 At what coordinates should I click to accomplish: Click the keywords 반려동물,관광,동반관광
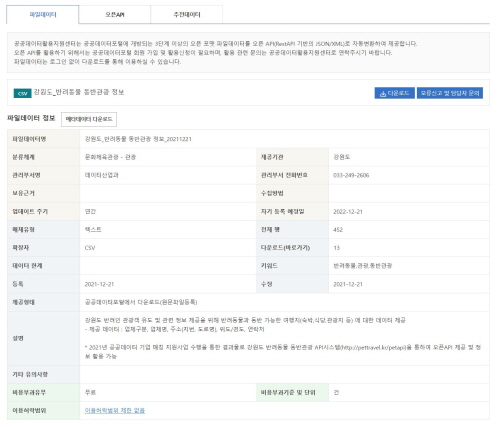pos(363,266)
